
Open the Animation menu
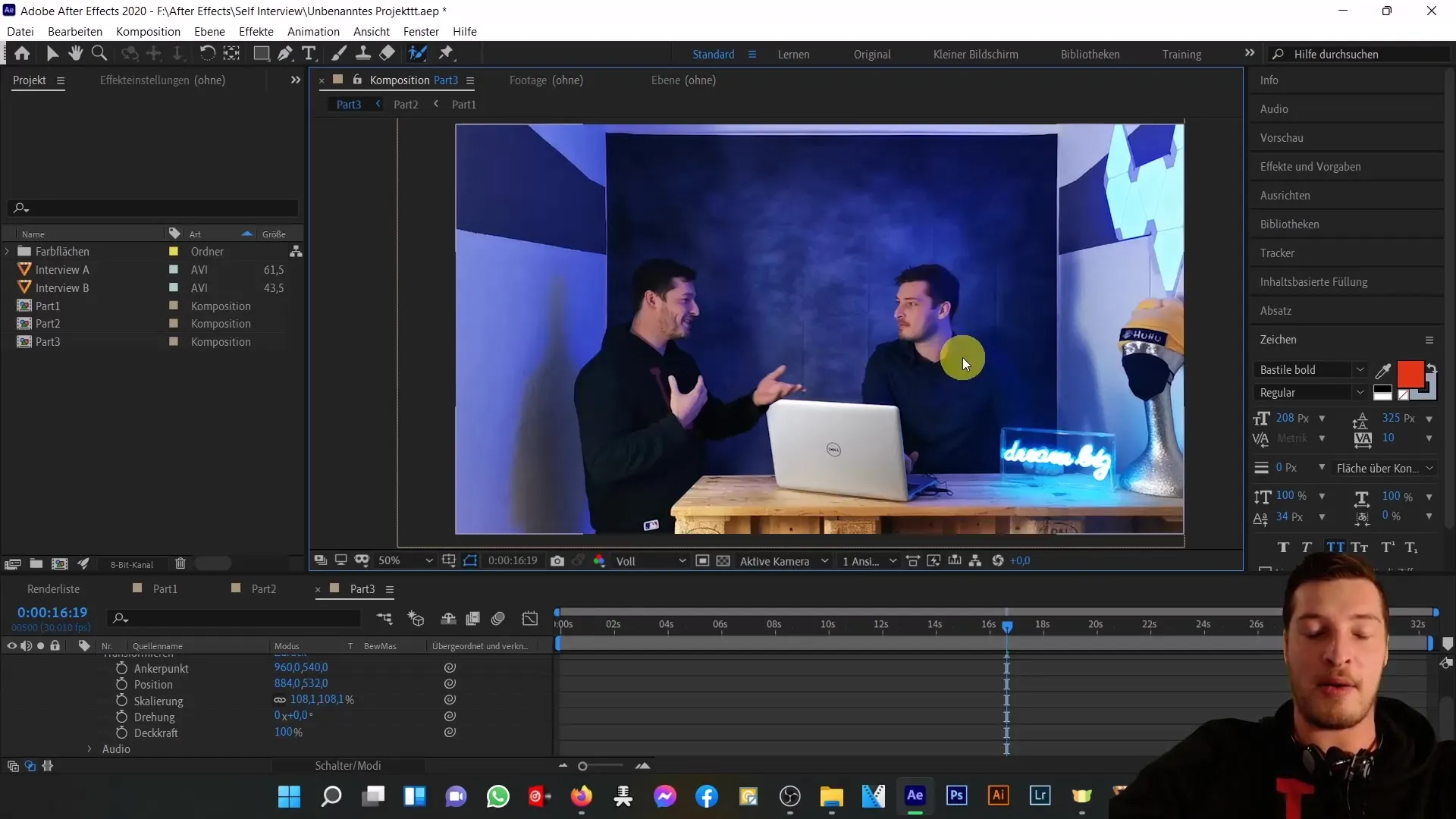coord(313,32)
